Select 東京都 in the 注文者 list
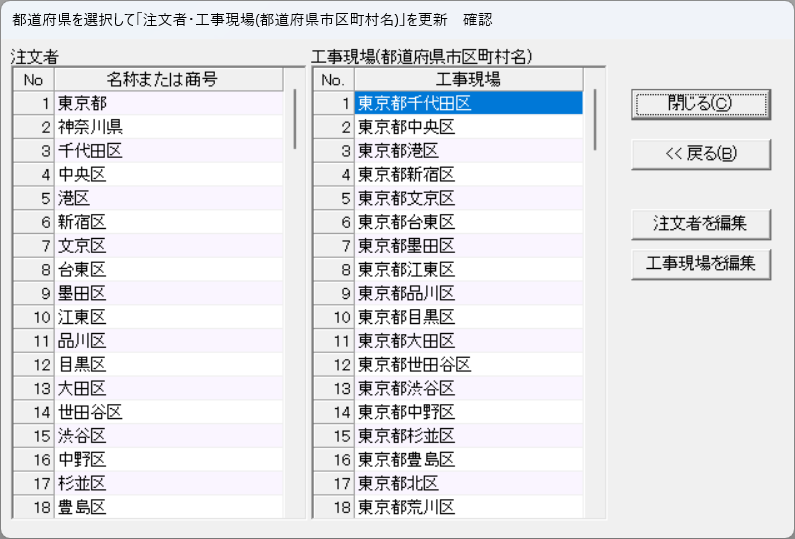The width and height of the screenshot is (795, 539). [x=168, y=103]
